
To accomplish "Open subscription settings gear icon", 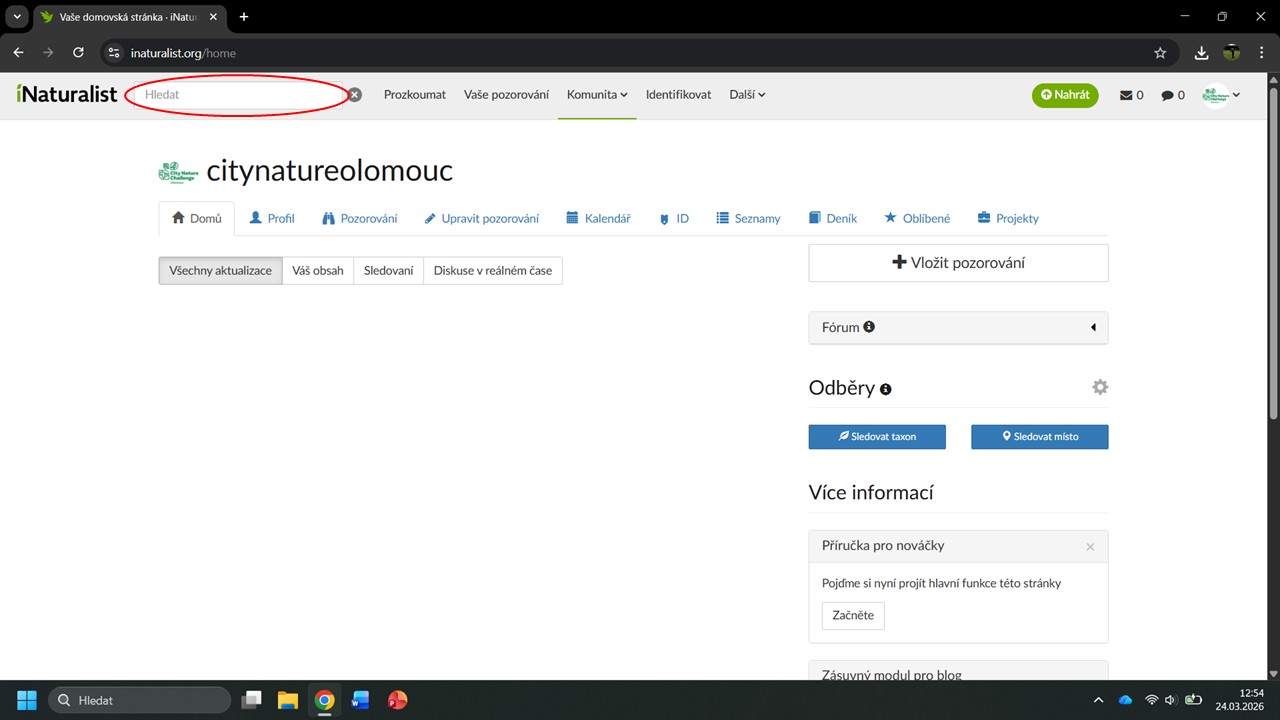I will point(1100,387).
